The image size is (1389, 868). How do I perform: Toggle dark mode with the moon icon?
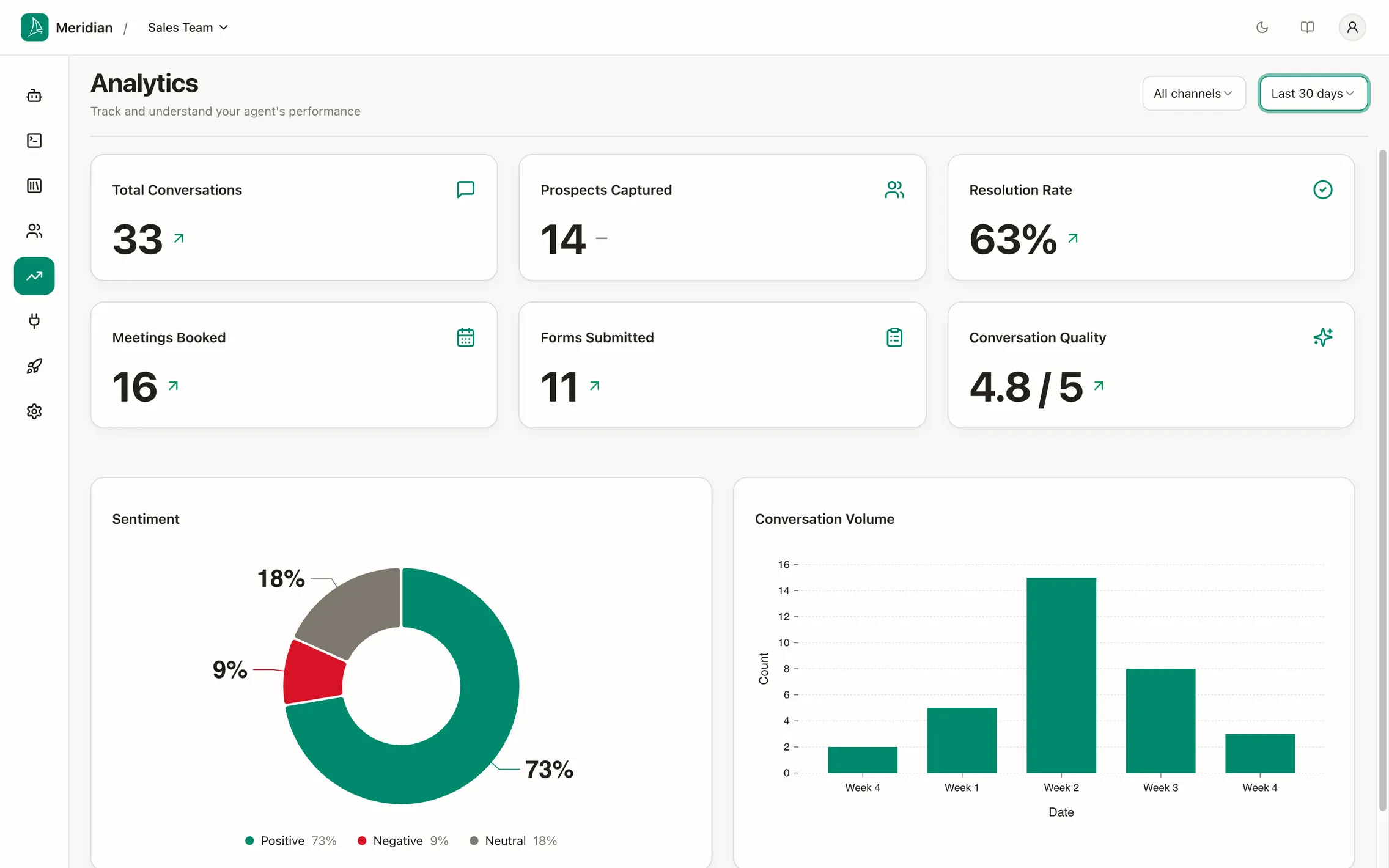1262,28
